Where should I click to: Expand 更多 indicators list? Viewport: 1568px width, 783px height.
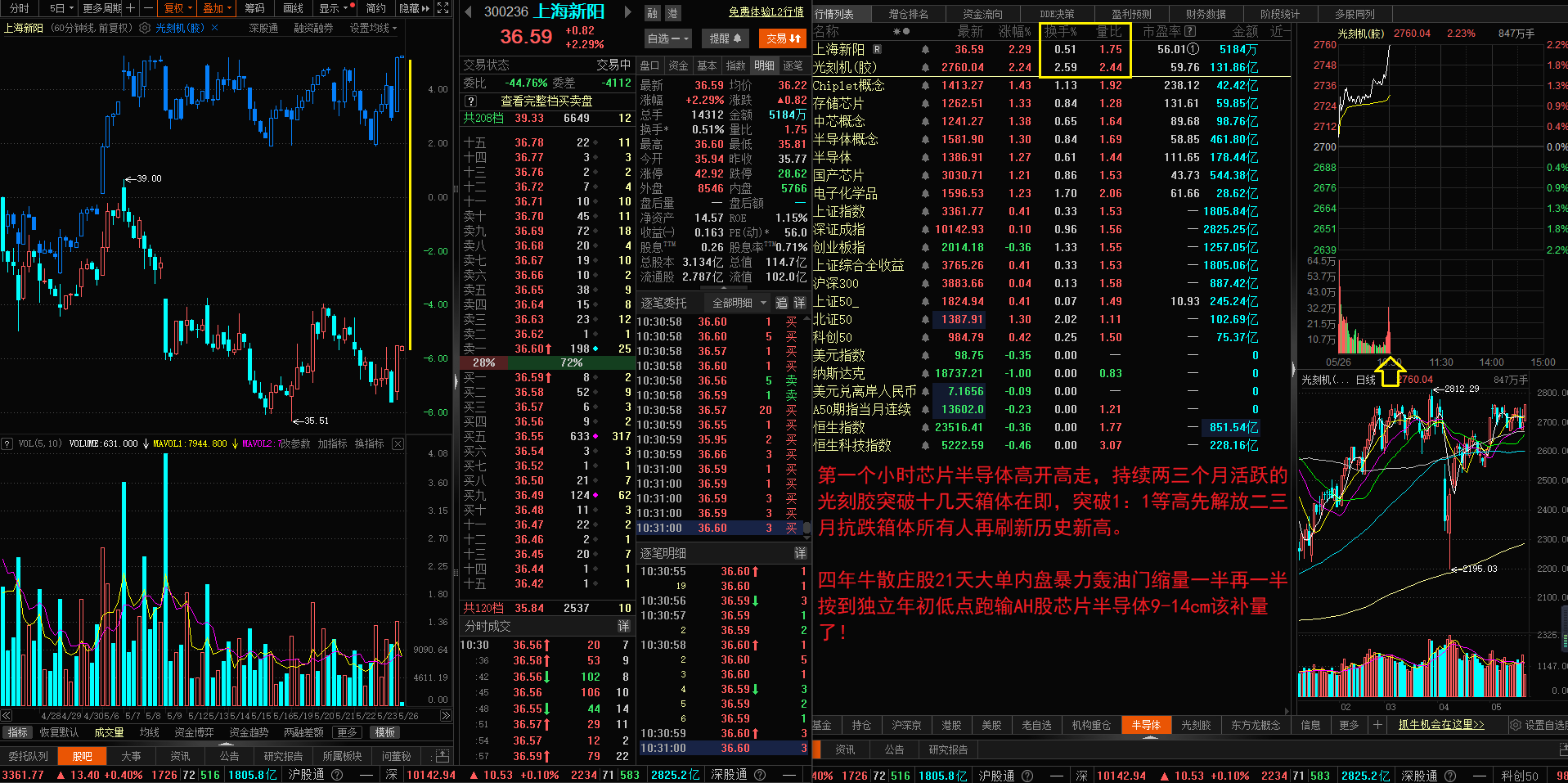point(348,732)
